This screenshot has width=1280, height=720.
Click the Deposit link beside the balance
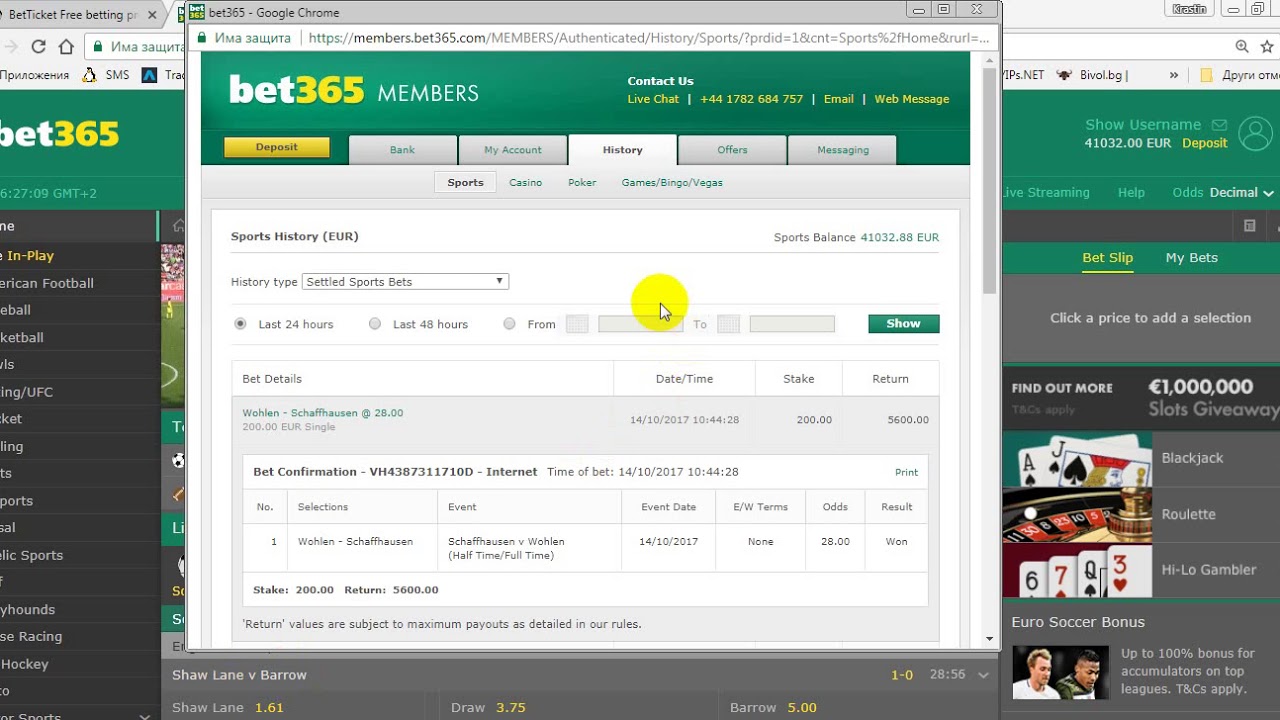(1205, 143)
